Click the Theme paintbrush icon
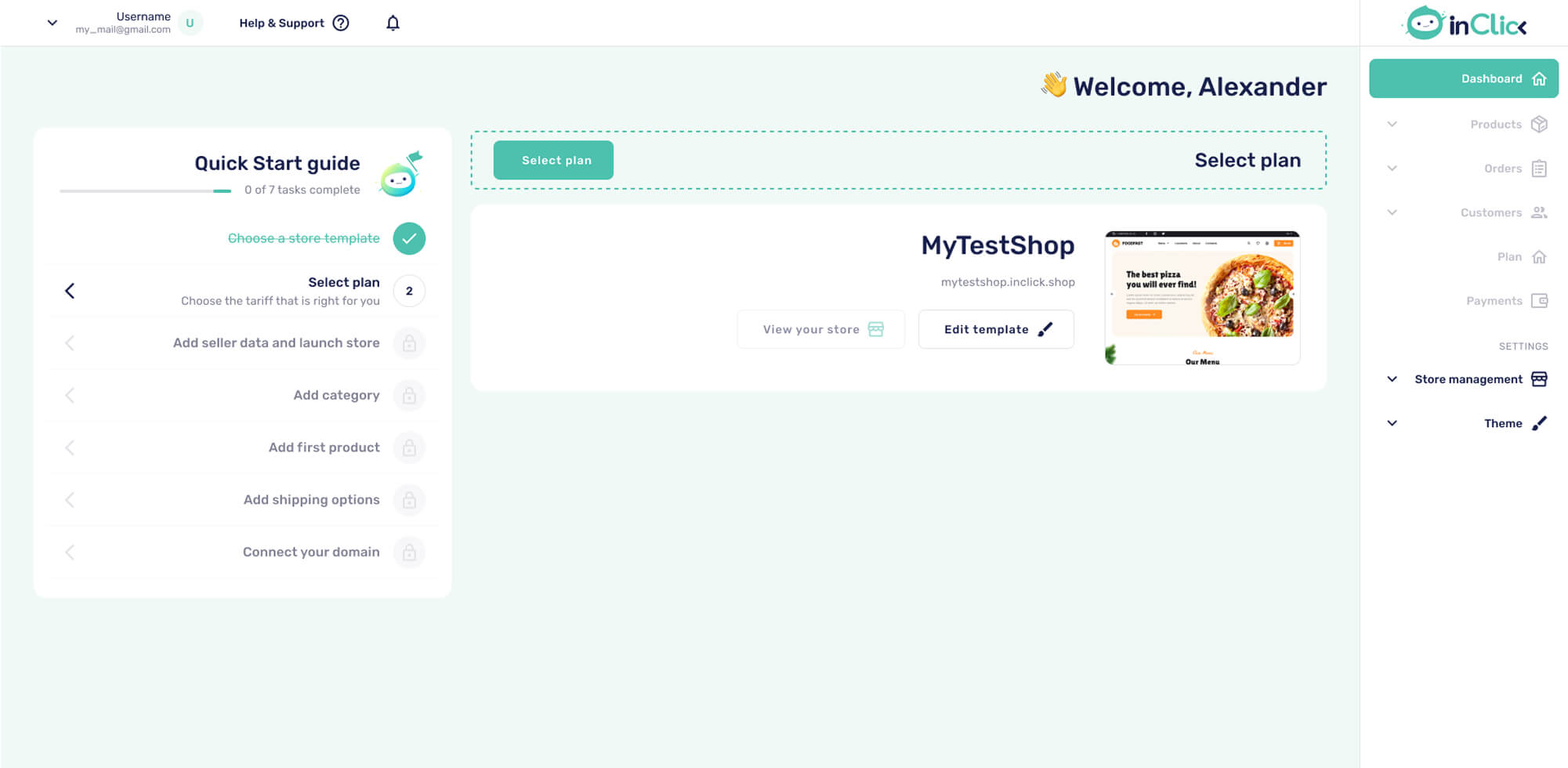Image resolution: width=1568 pixels, height=768 pixels. (1539, 423)
